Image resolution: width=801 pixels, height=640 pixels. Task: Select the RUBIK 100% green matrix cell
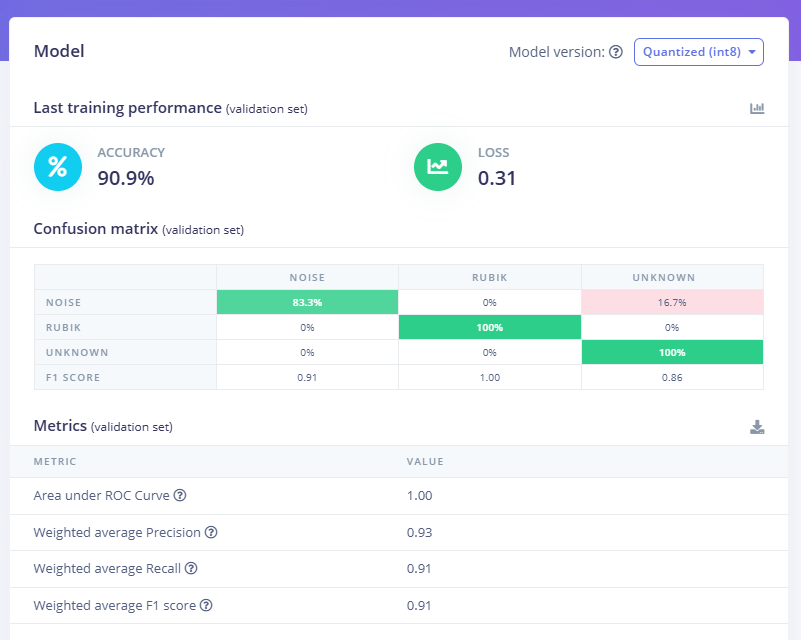[x=489, y=327]
